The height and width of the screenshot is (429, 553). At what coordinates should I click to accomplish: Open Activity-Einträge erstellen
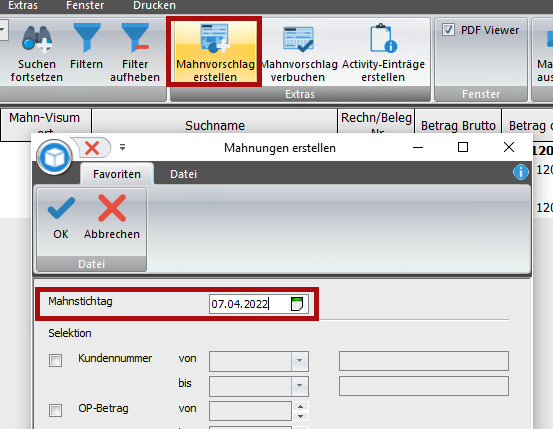click(383, 53)
